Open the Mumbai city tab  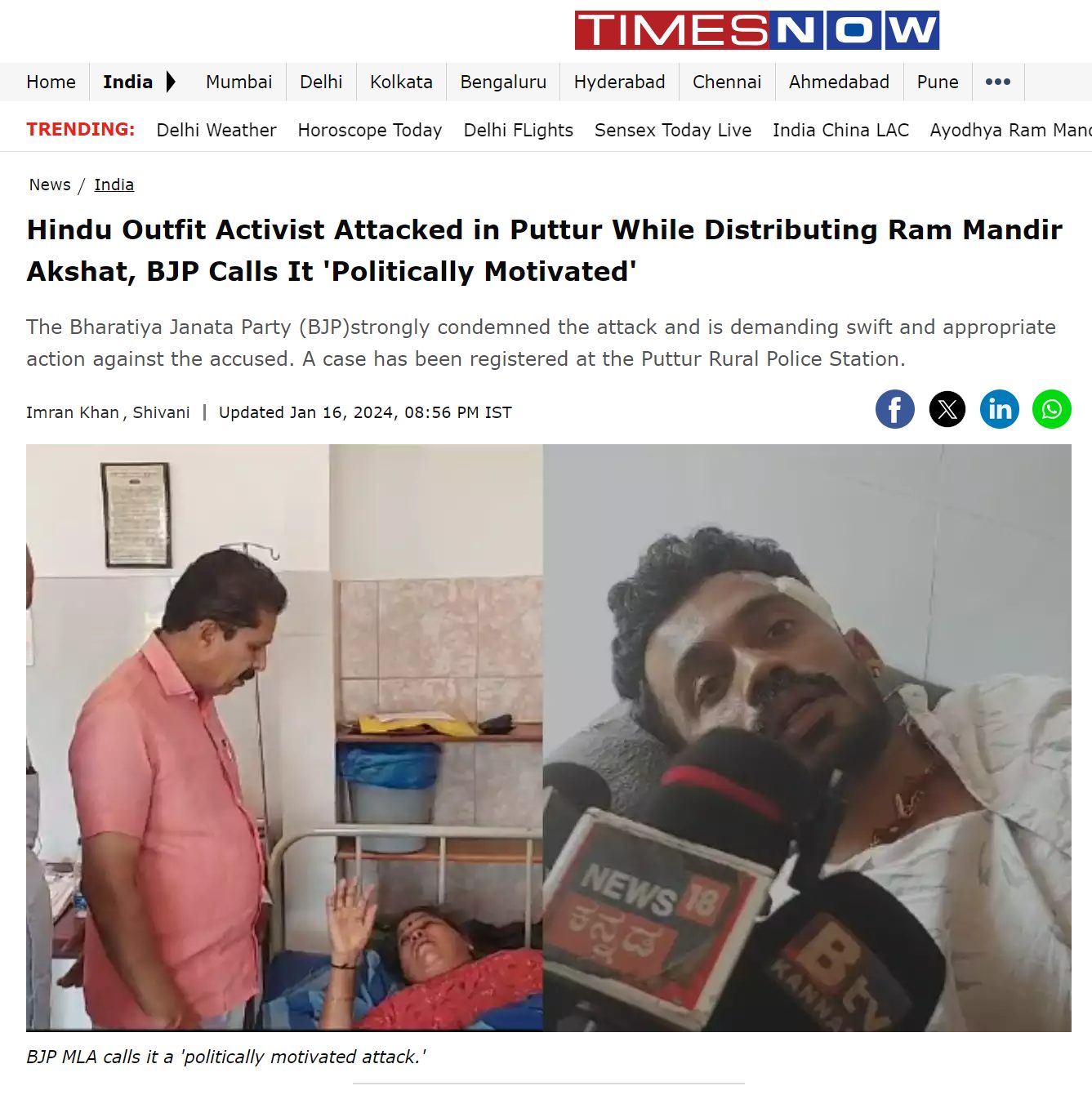point(238,82)
